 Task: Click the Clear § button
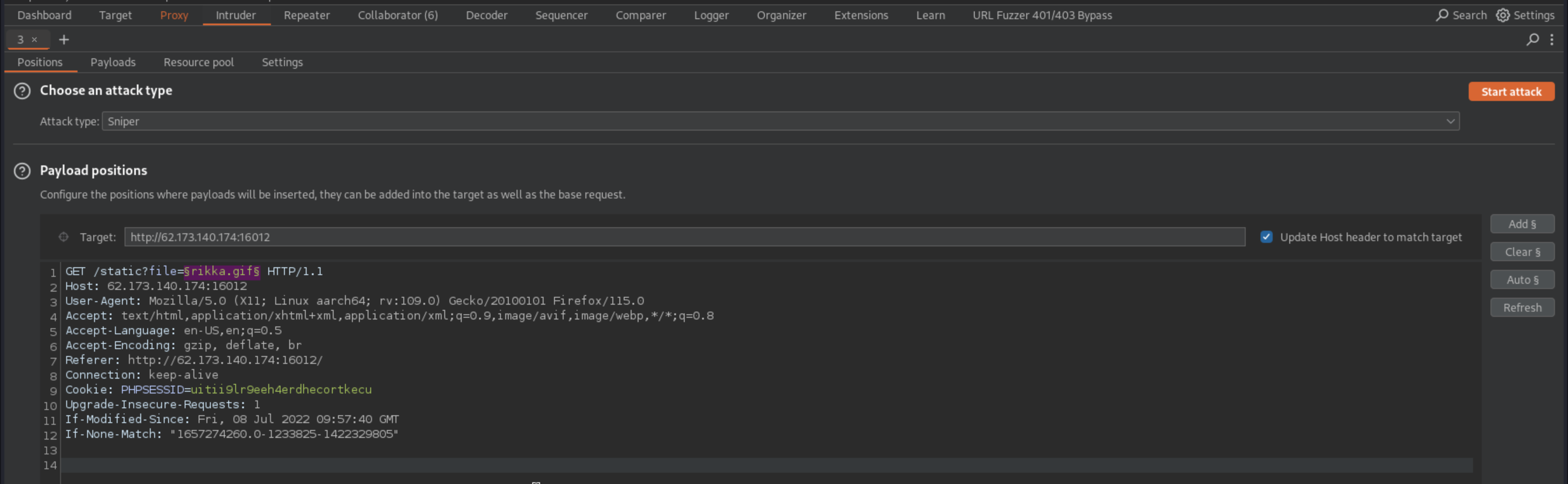[1522, 252]
